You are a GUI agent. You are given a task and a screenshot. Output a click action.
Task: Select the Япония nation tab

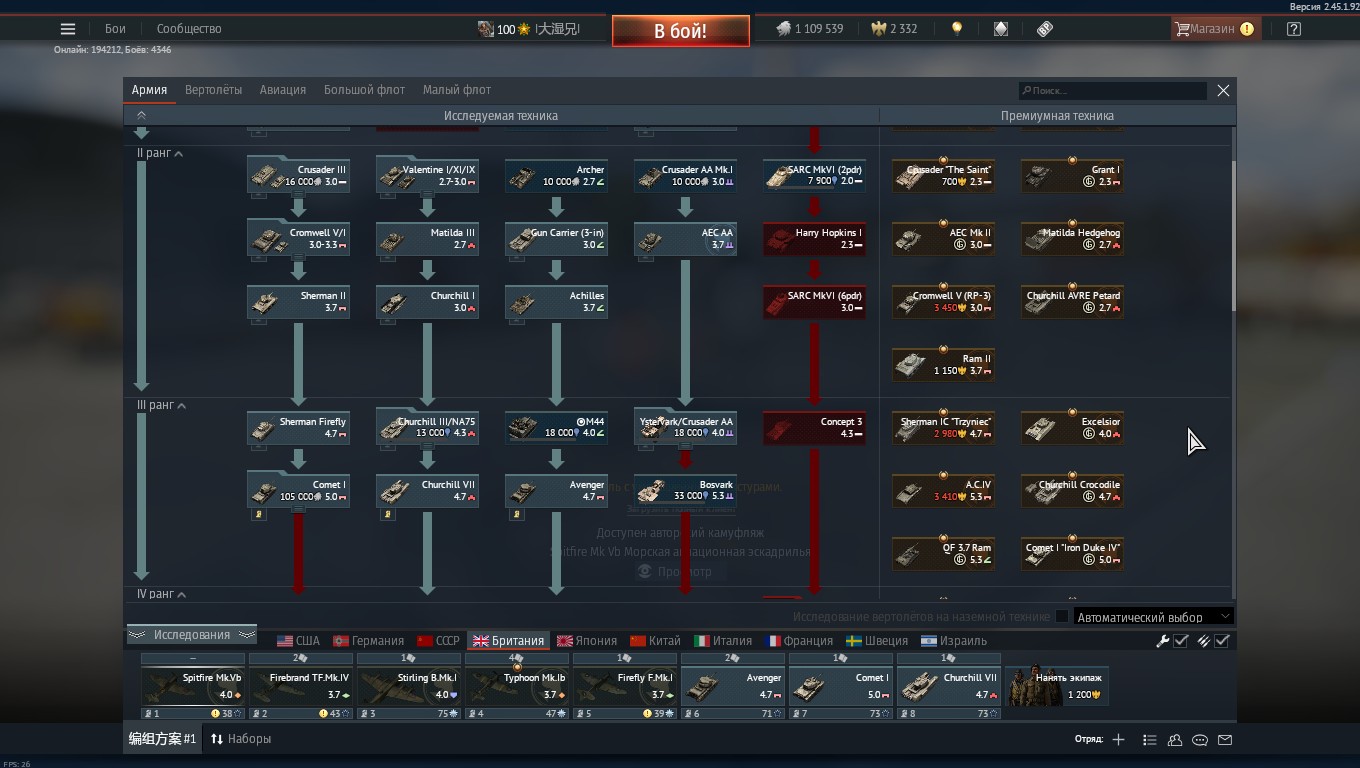(x=588, y=641)
